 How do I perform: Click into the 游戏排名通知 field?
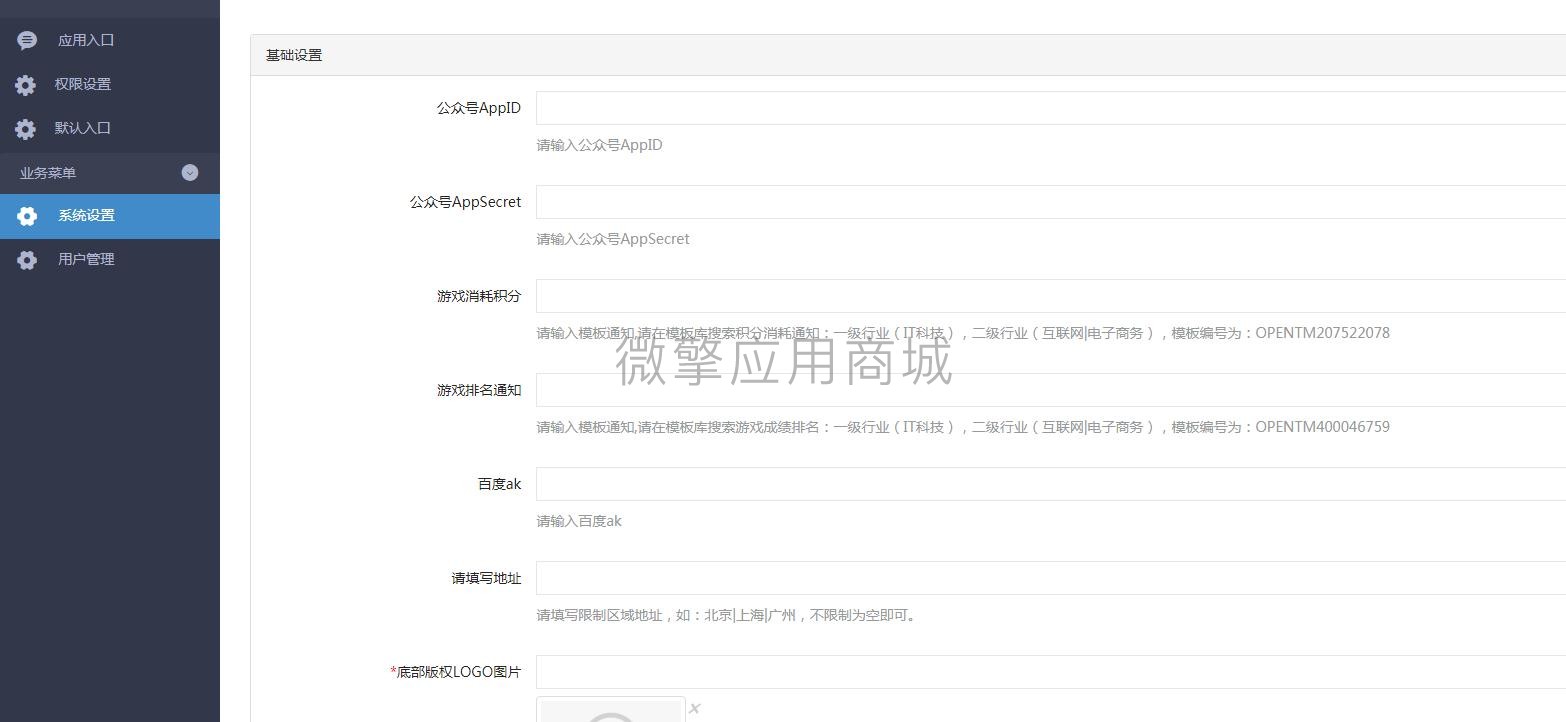1051,390
